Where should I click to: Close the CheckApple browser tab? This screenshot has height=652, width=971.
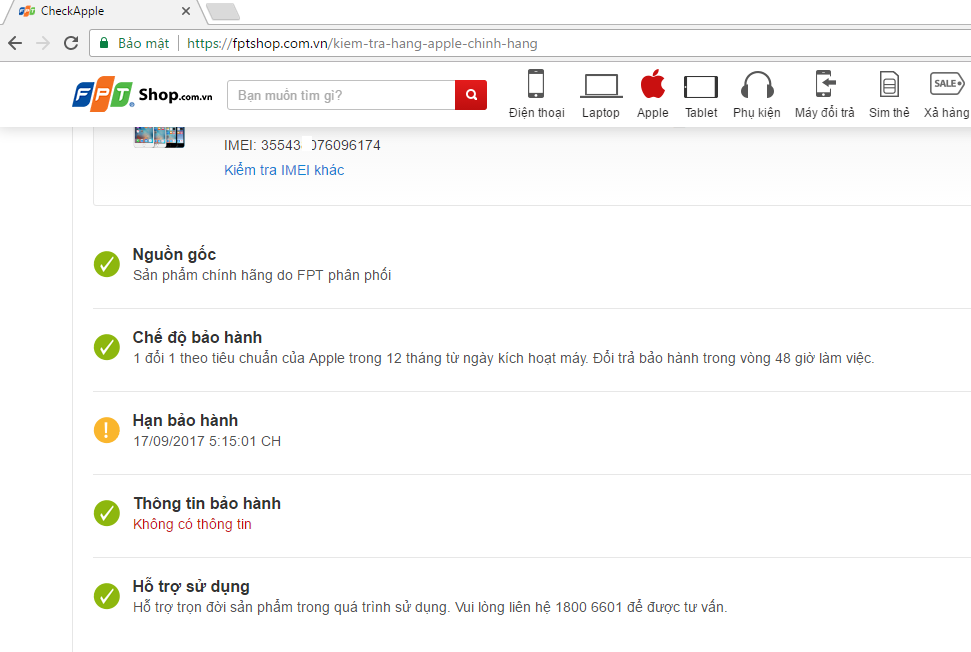(186, 11)
